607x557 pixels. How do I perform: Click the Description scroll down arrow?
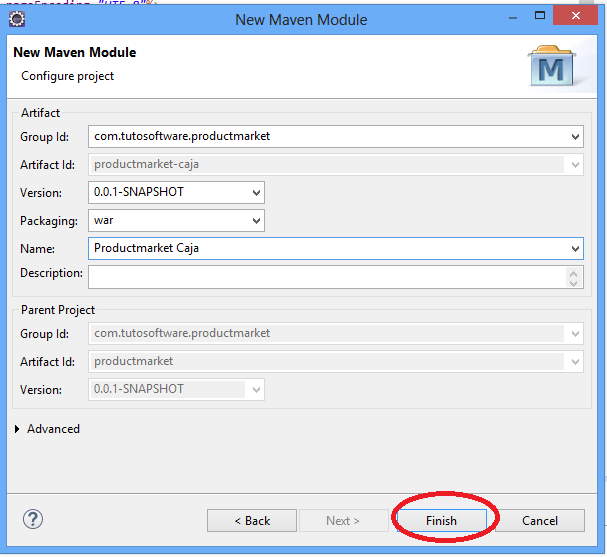tap(573, 283)
